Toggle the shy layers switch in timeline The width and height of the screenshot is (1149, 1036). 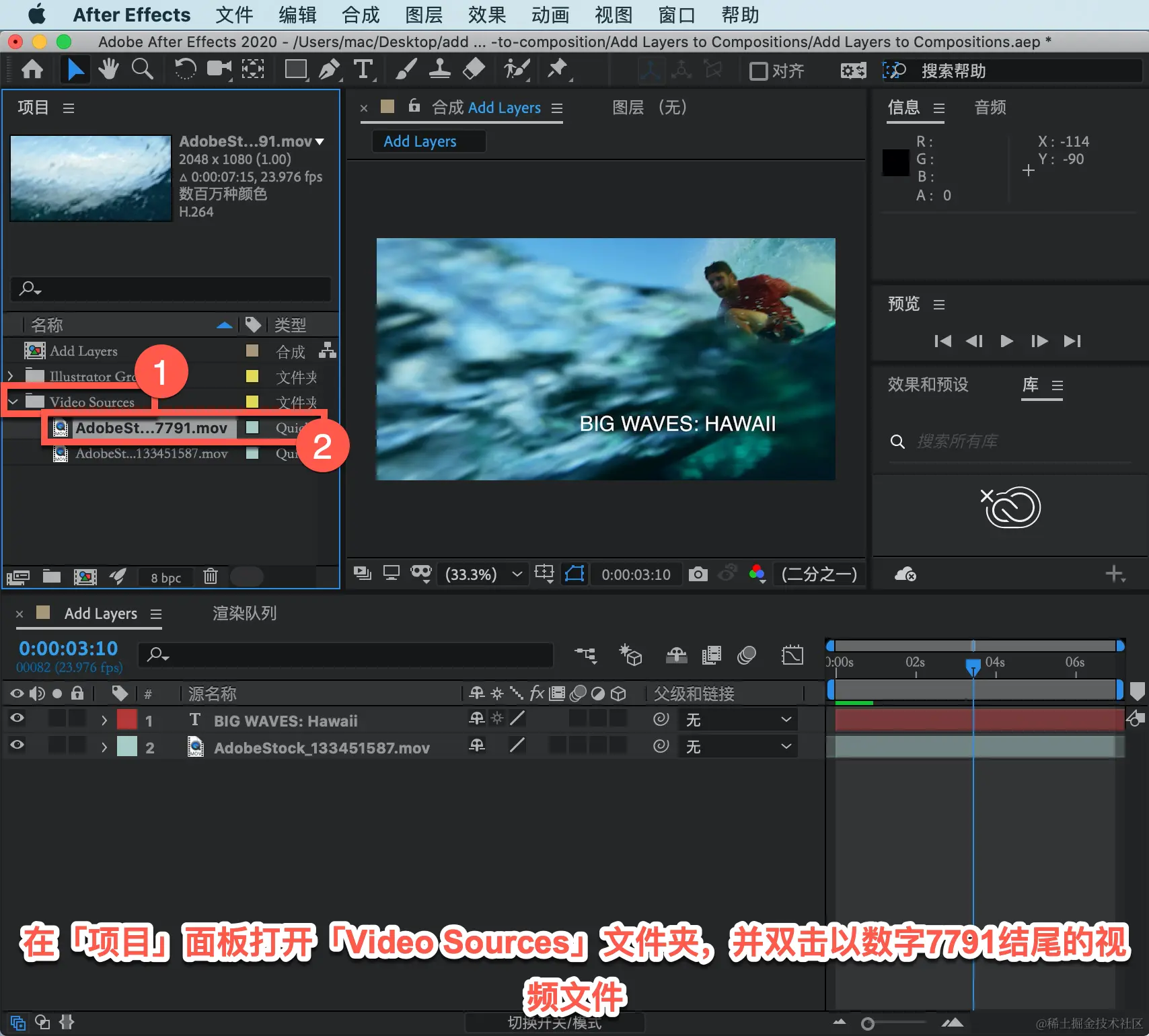pyautogui.click(x=676, y=655)
